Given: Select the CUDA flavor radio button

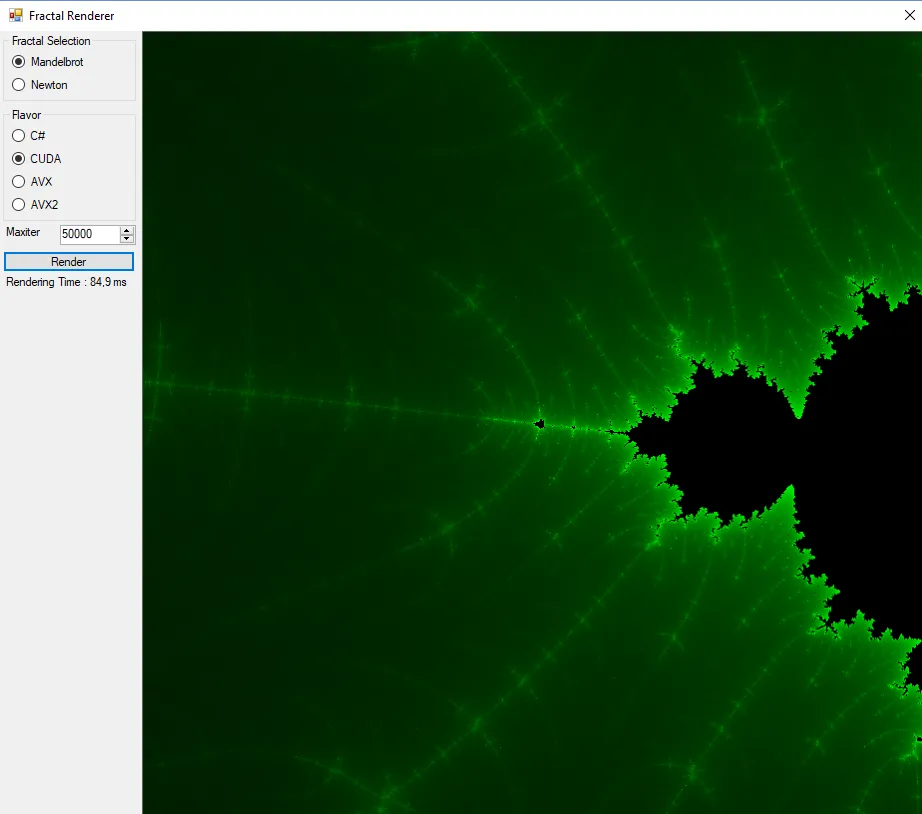Looking at the screenshot, I should click(x=19, y=159).
